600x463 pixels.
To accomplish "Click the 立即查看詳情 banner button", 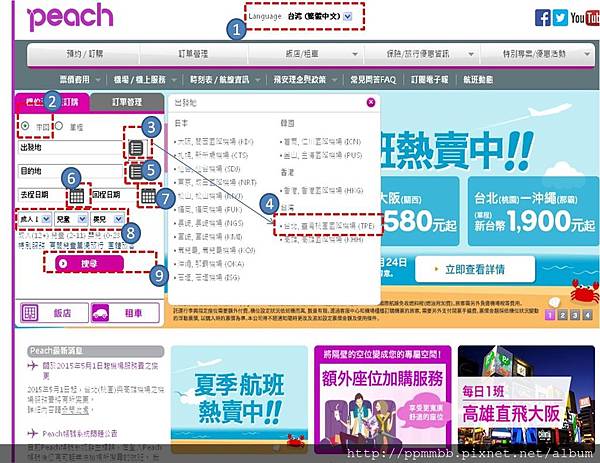I will click(x=474, y=269).
